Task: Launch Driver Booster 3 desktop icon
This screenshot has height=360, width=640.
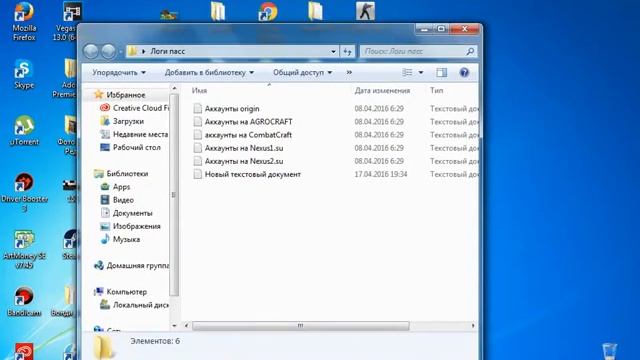Action: [x=24, y=192]
